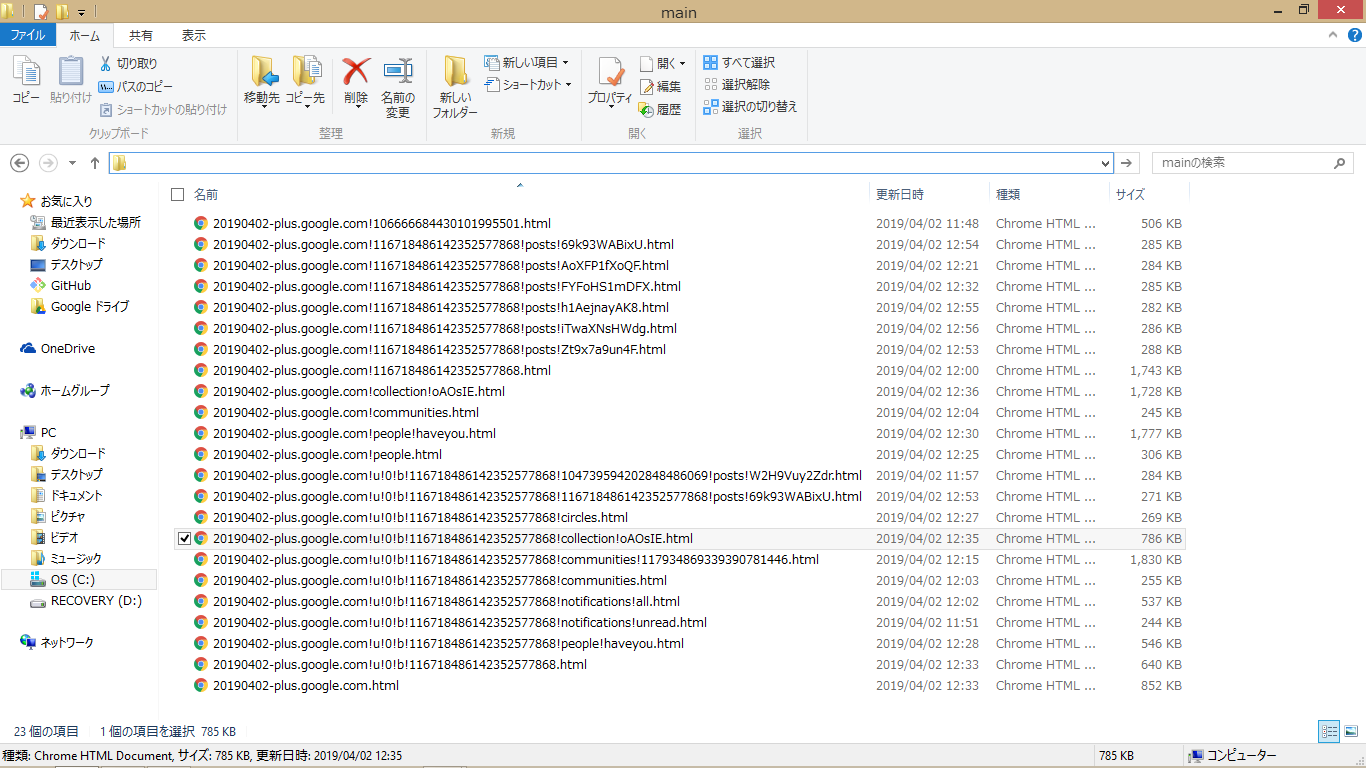Click the コピー (Copy) icon in clipboard group
This screenshot has height=768, width=1366.
pyautogui.click(x=26, y=72)
